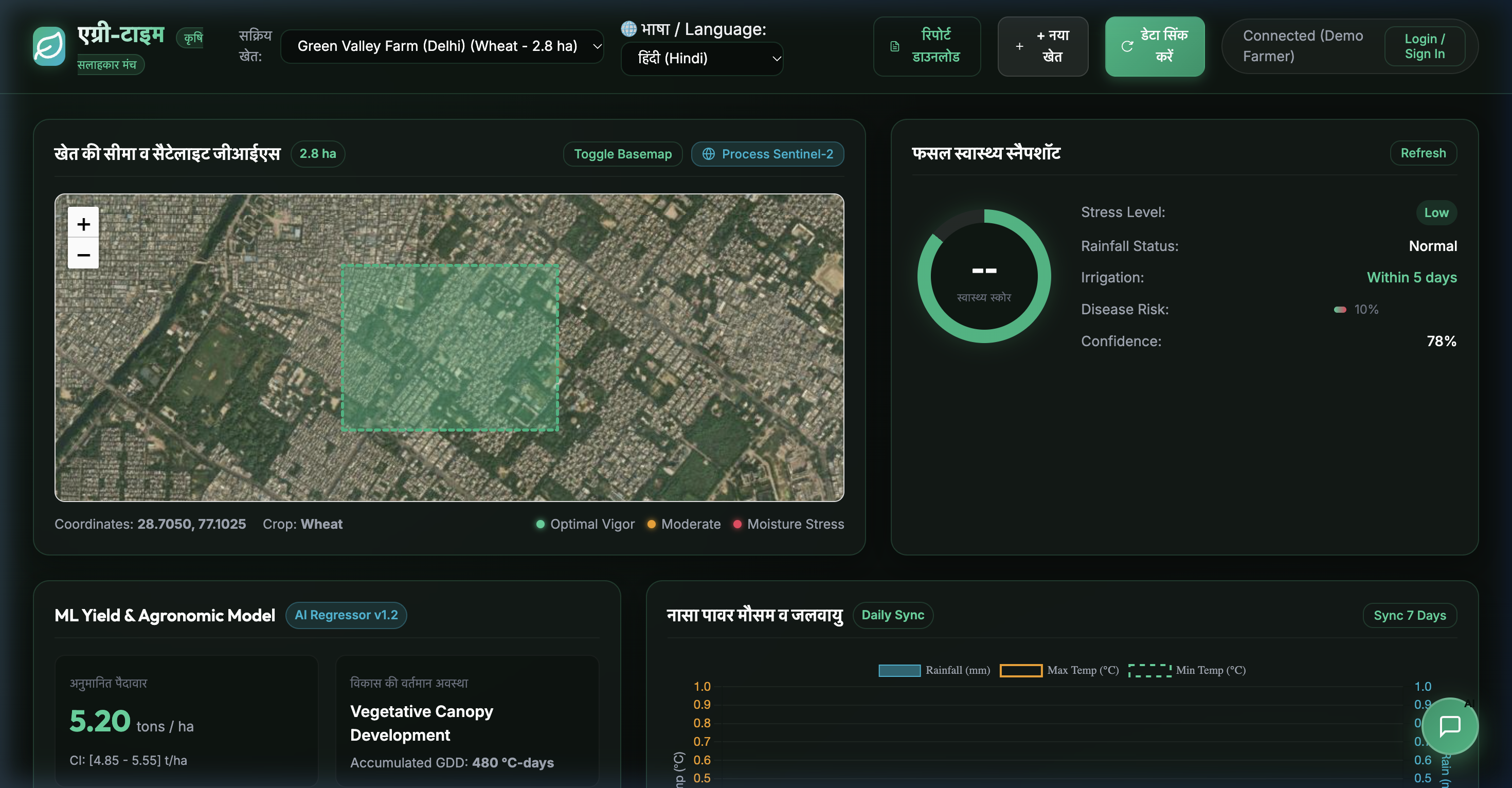Click the highlighted field boundary on map
Viewport: 1512px width, 788px height.
[x=449, y=348]
